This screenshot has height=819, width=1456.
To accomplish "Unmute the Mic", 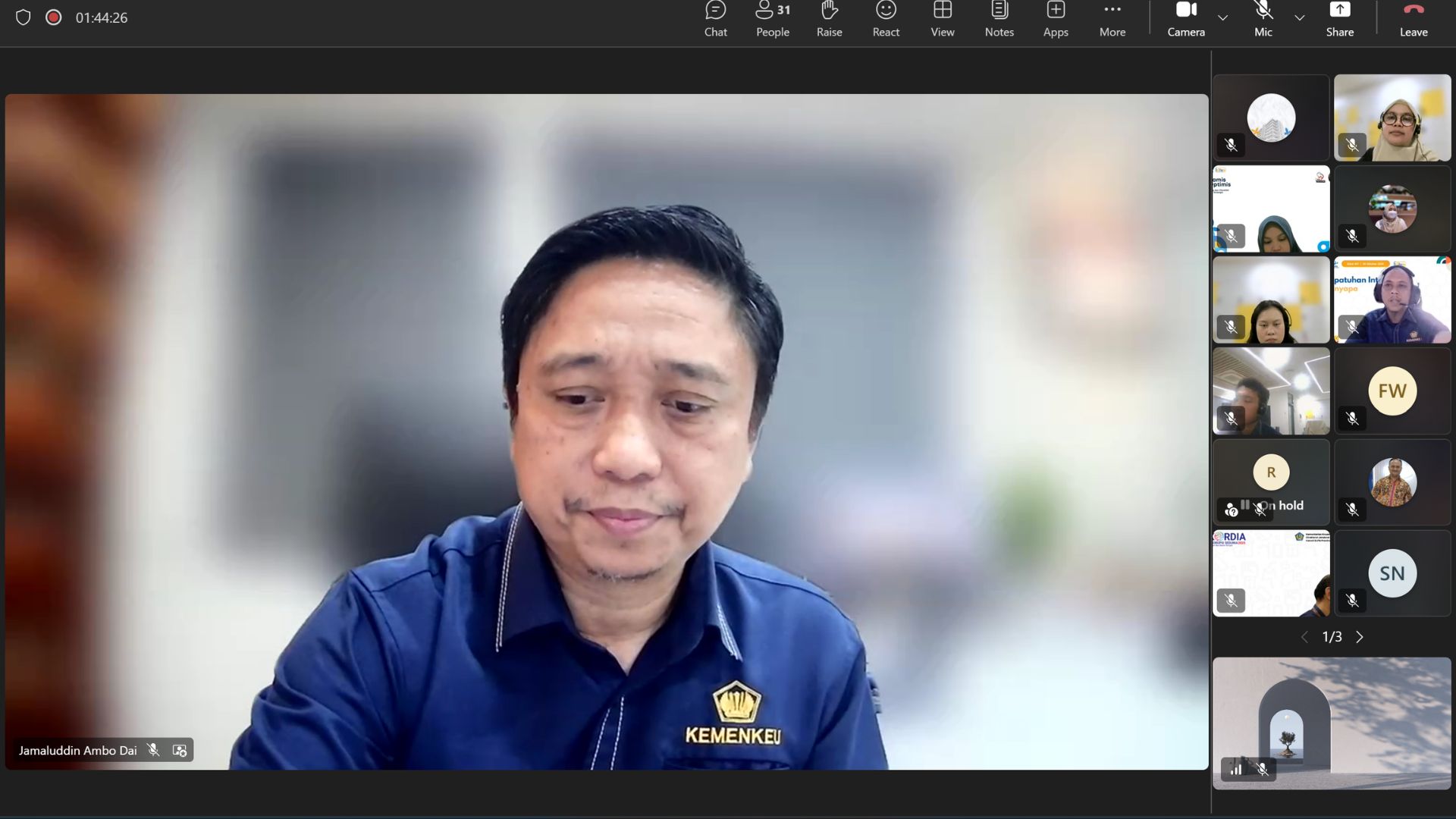I will click(1263, 20).
